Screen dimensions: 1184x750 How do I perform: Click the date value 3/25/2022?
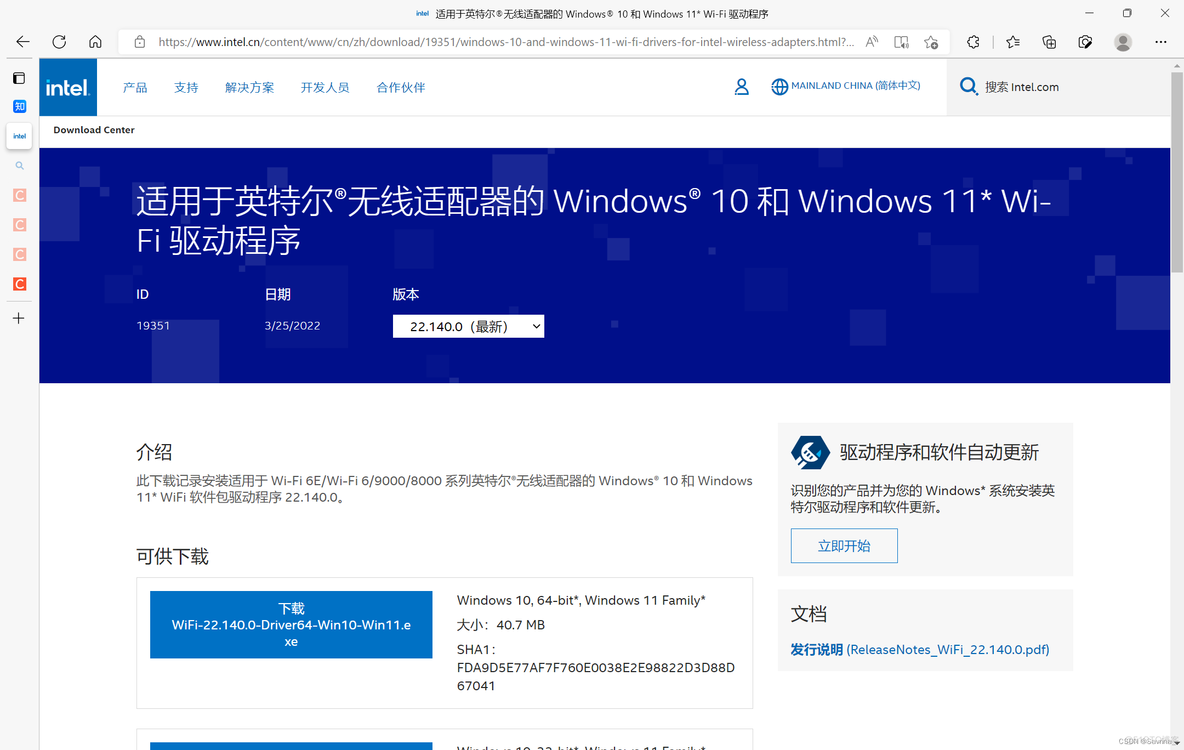292,326
